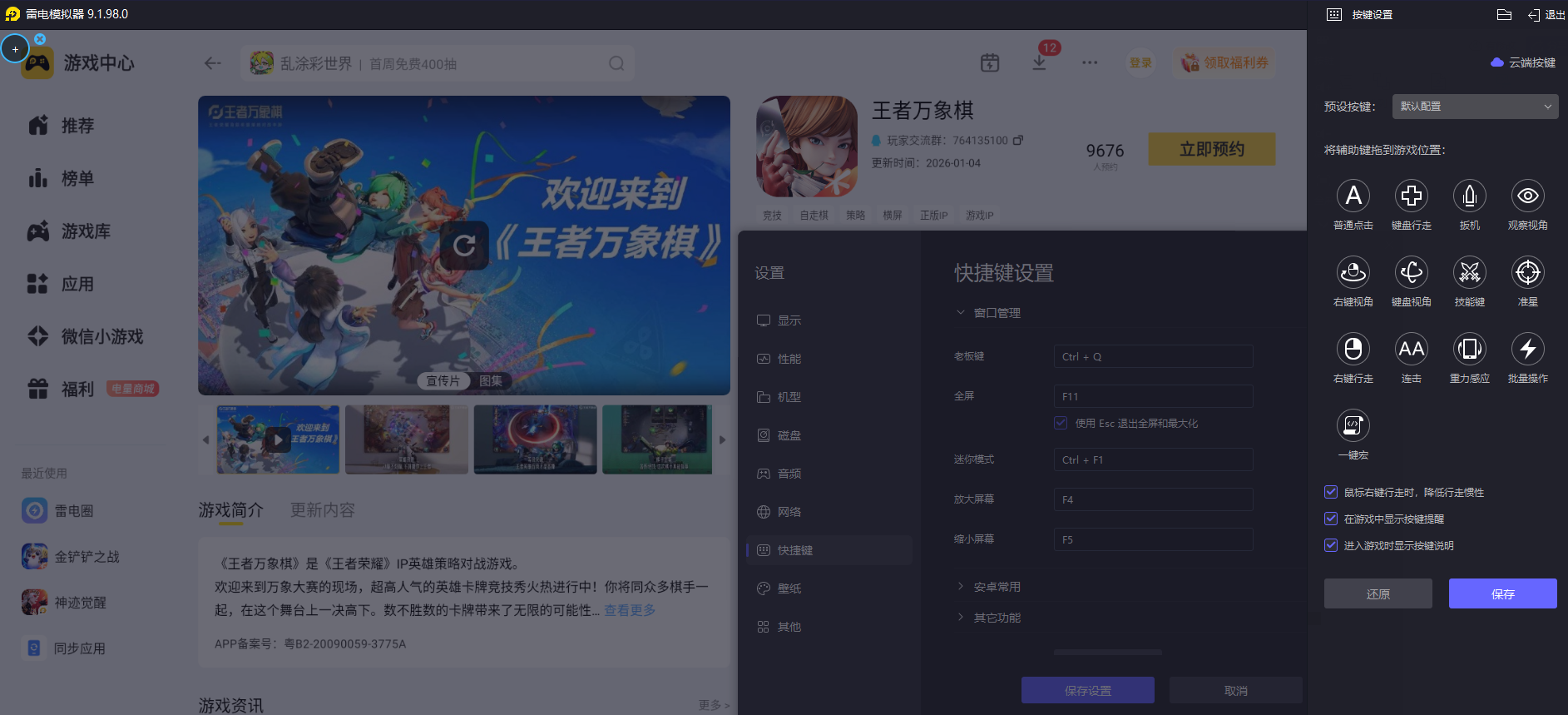Select the 右键视角 icon

click(1353, 272)
